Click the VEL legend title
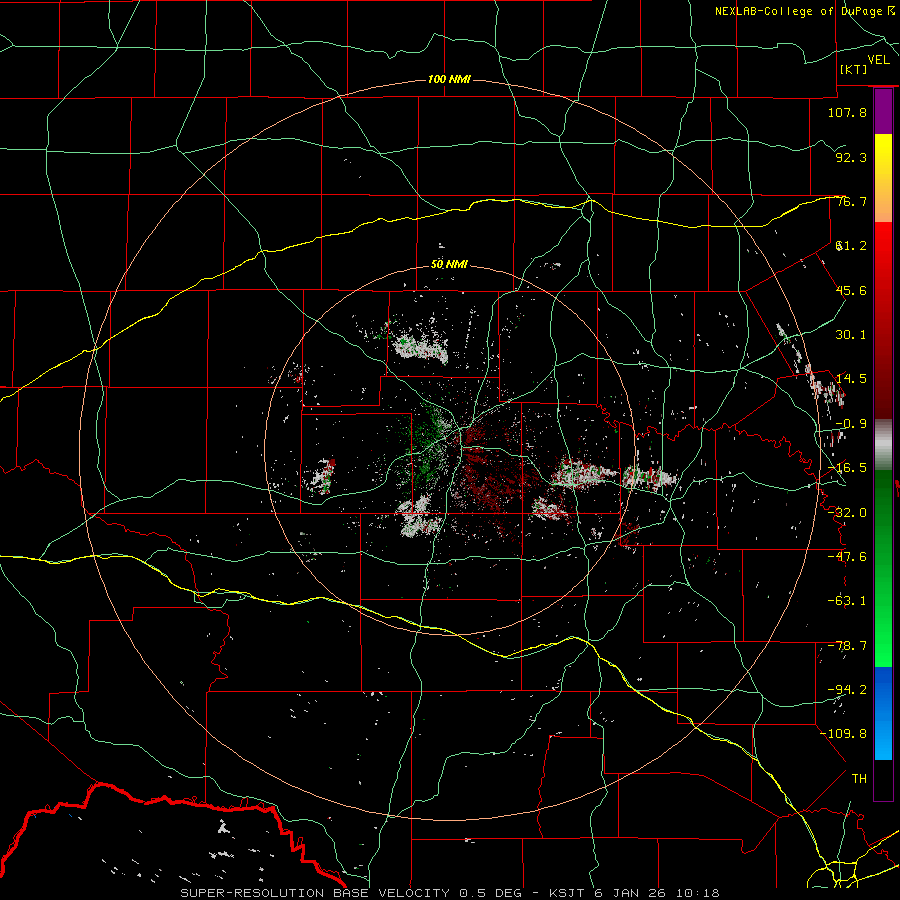This screenshot has height=900, width=900. [x=878, y=60]
